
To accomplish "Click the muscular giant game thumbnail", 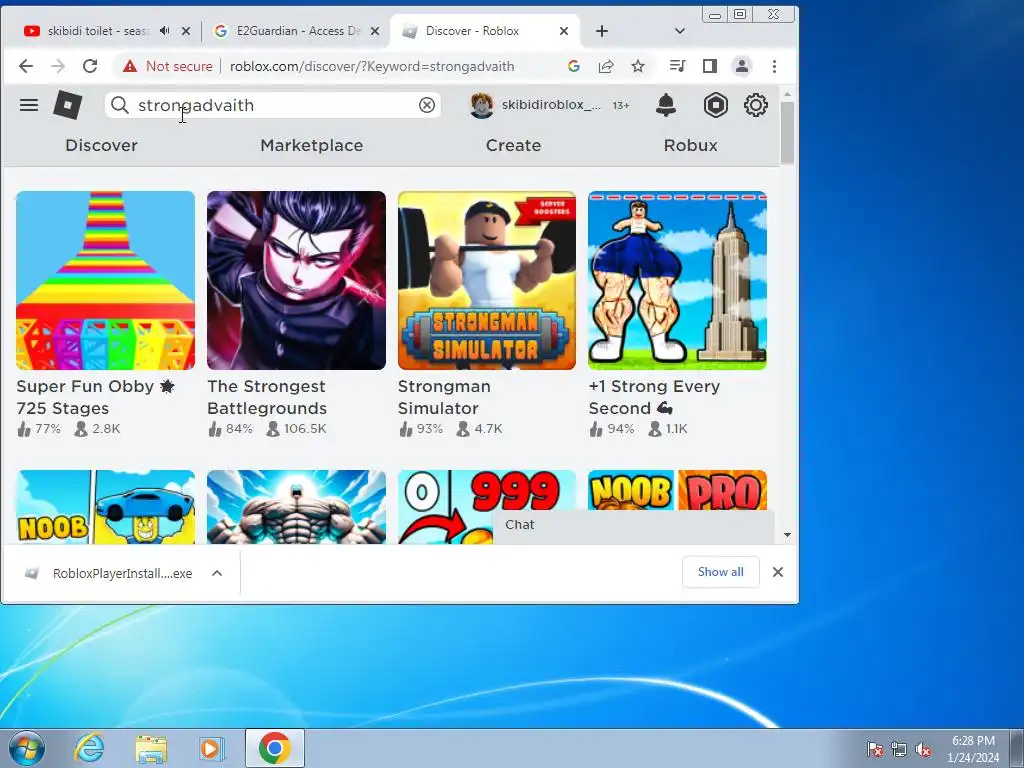I will click(x=296, y=507).
